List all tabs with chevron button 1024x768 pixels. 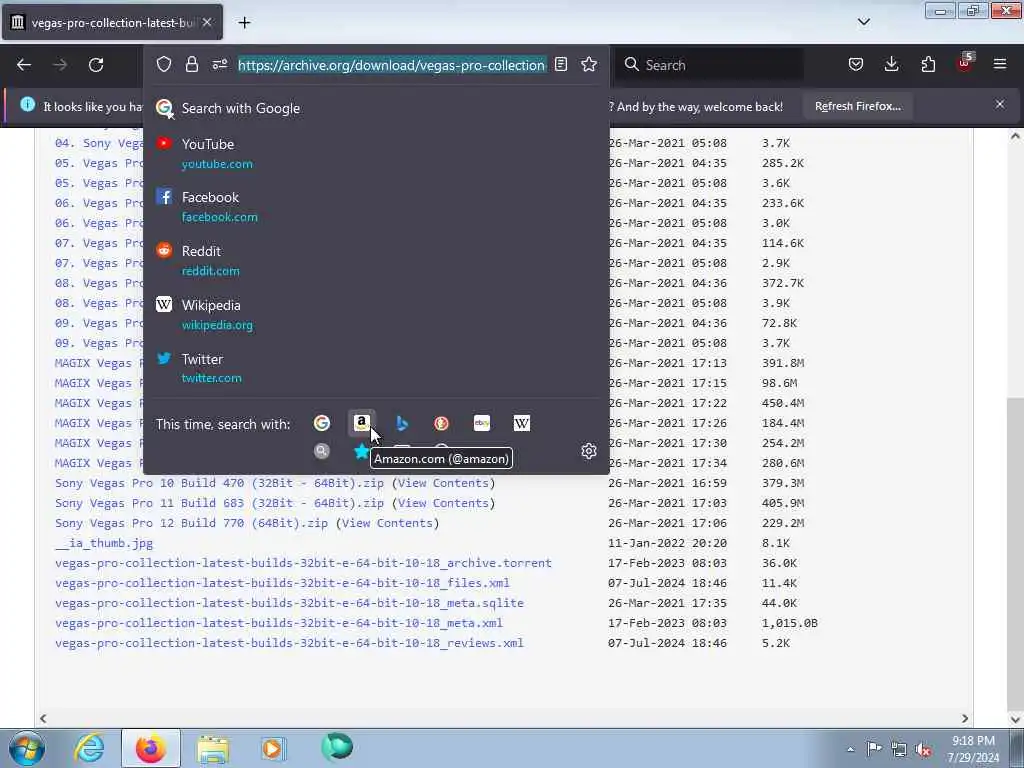864,22
